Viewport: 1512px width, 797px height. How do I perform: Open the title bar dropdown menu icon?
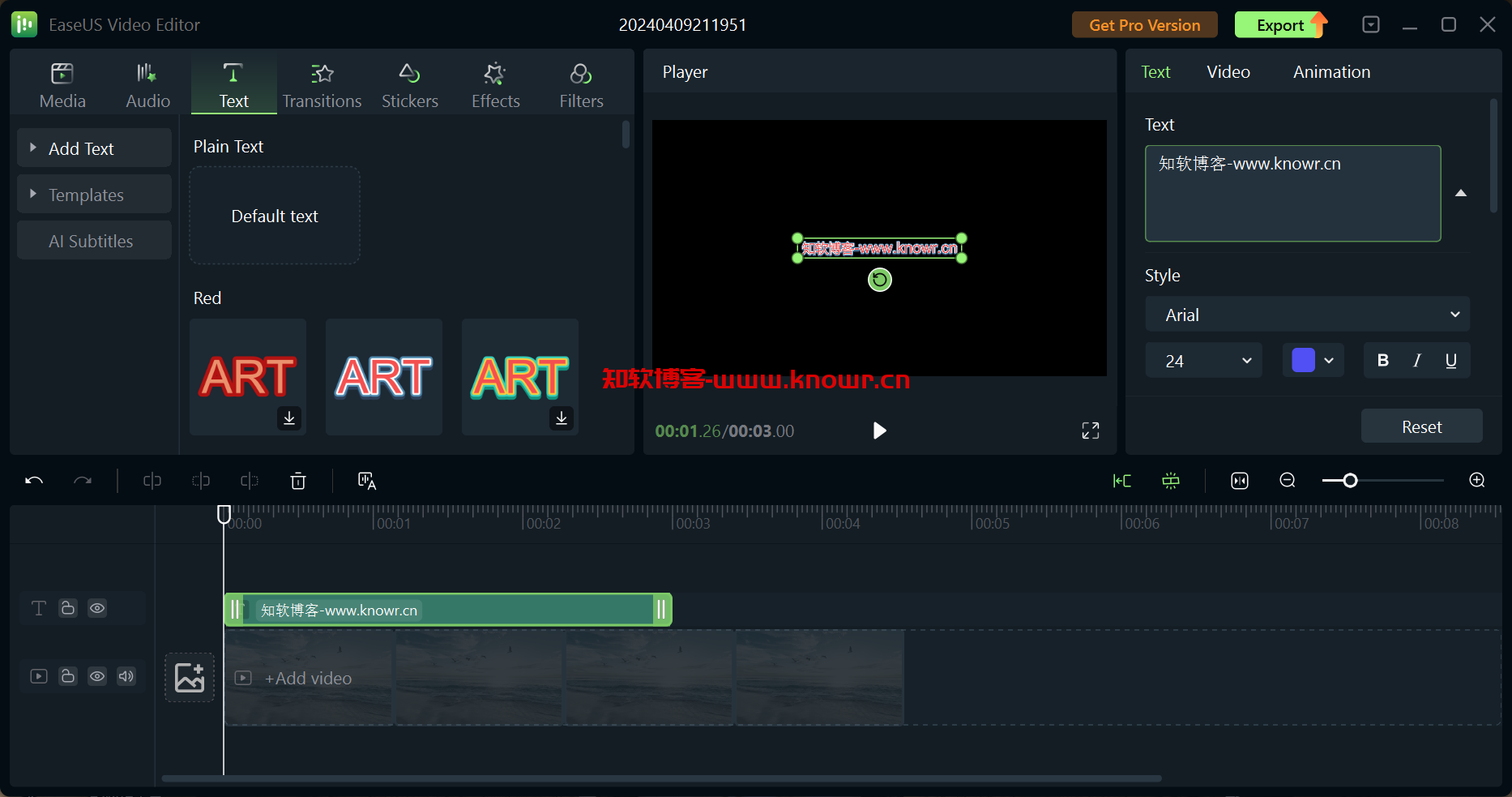tap(1371, 25)
